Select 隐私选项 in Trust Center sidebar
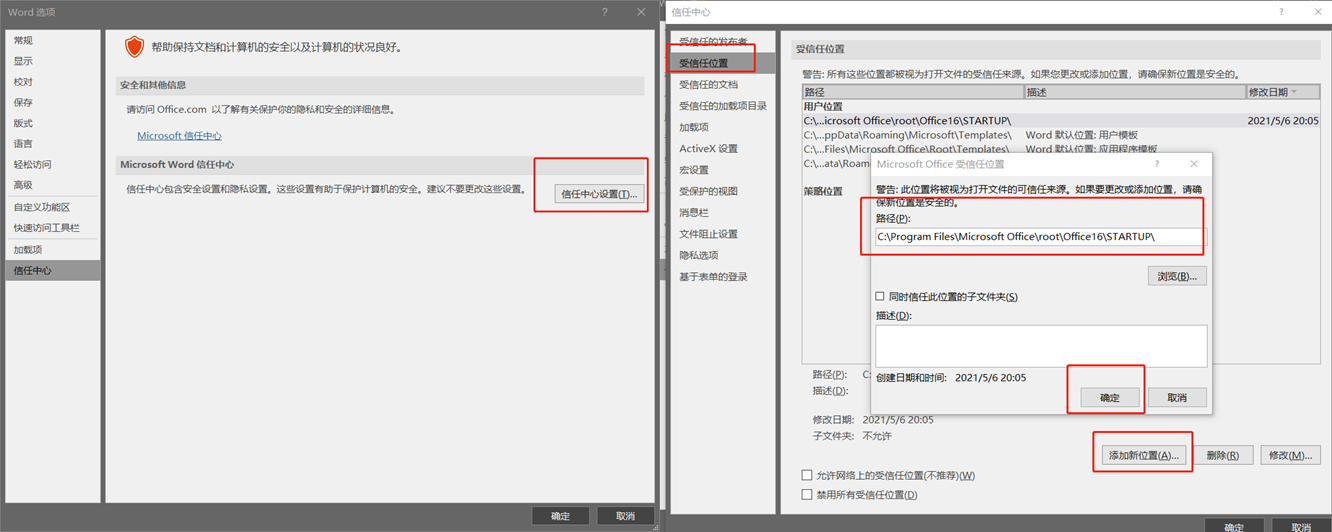 click(x=722, y=255)
